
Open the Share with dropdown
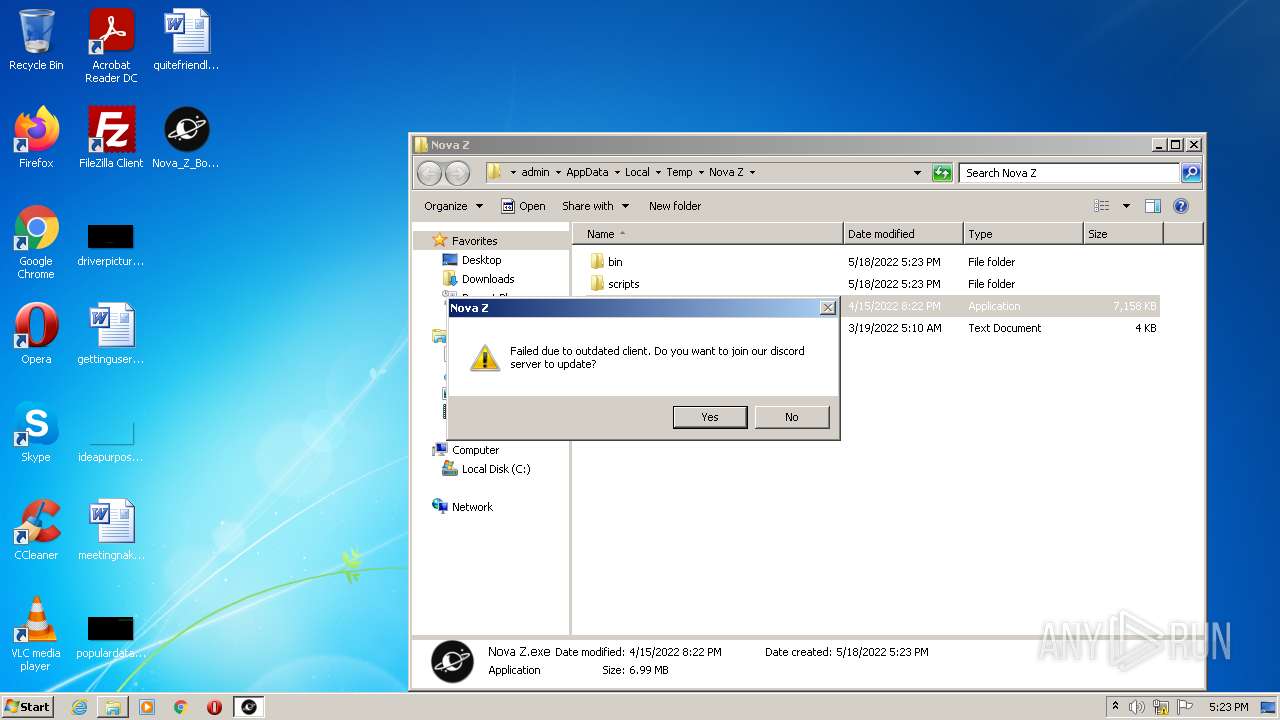(596, 206)
